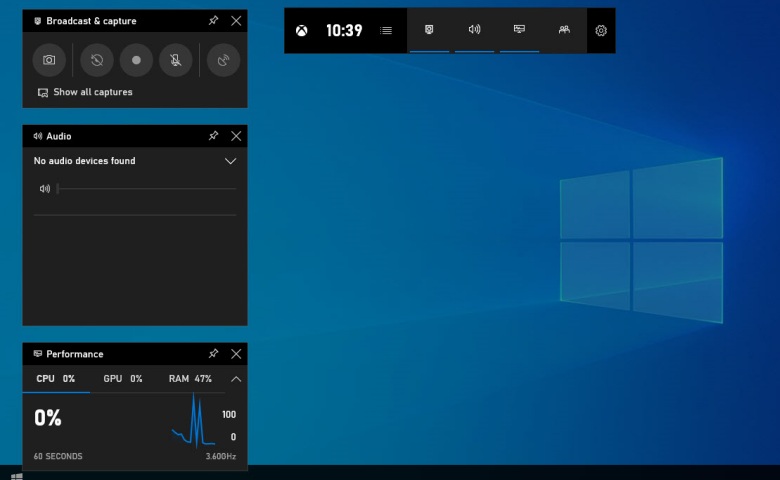This screenshot has width=780, height=480.
Task: Start recording with the circle button
Action: 136,60
